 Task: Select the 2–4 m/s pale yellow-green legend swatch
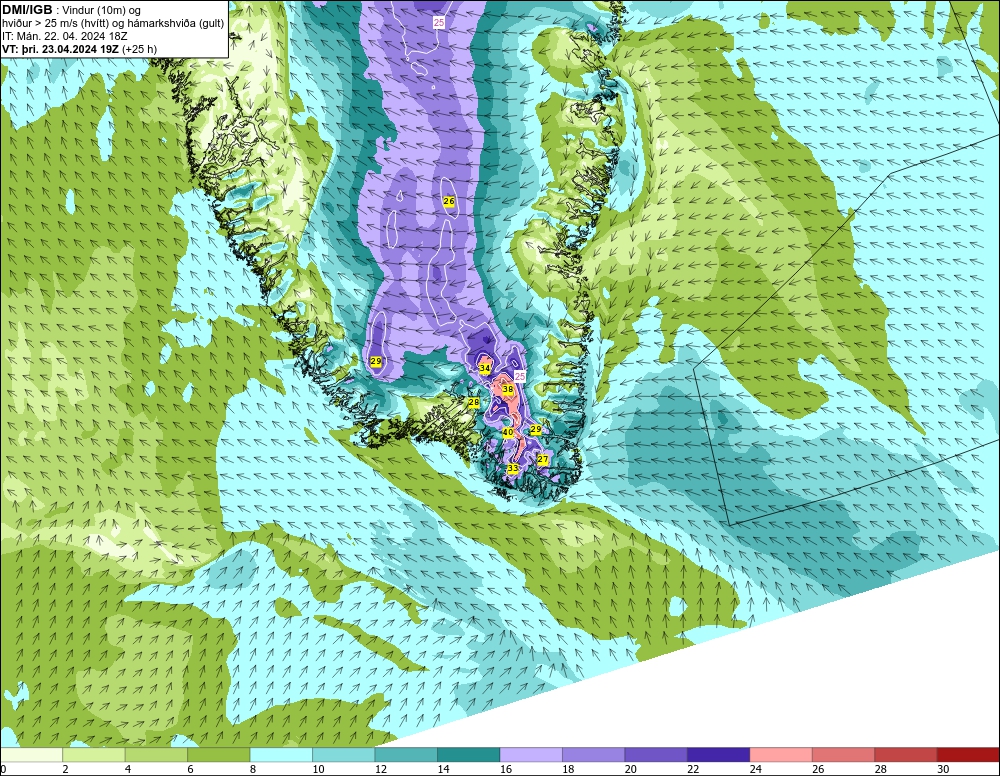(94, 755)
